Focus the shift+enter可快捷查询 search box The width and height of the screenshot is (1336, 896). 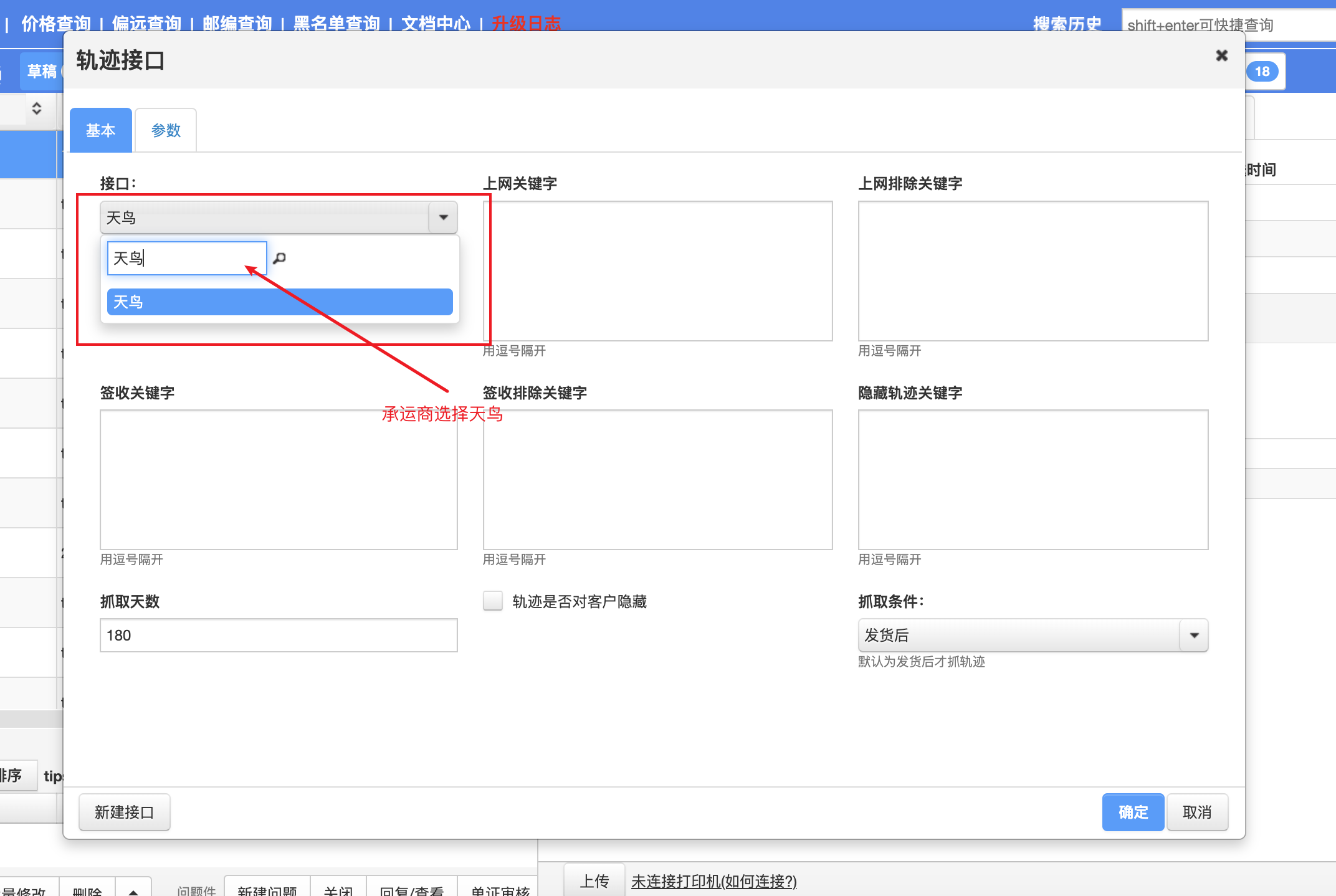tap(1228, 25)
